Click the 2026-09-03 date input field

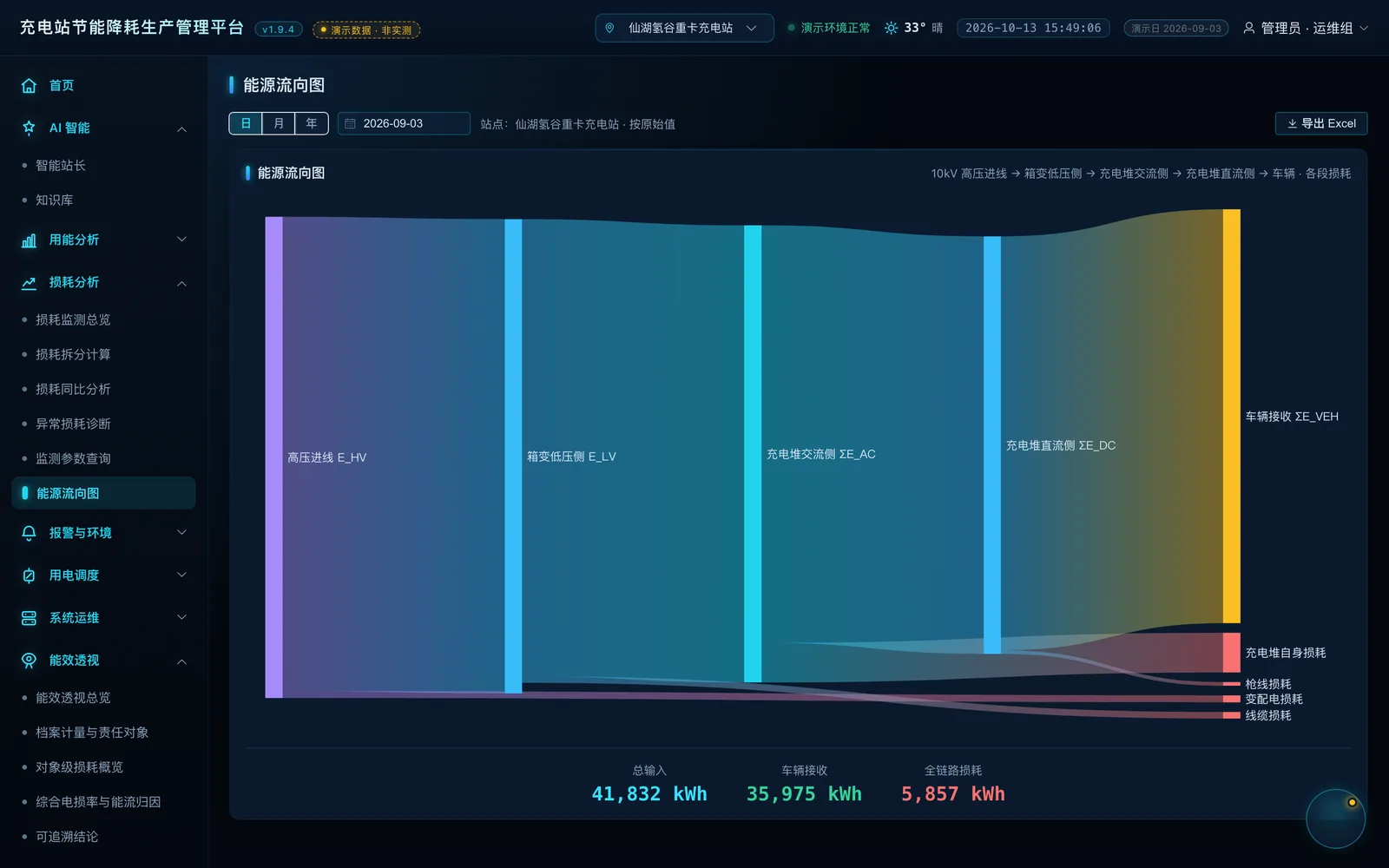coord(404,123)
